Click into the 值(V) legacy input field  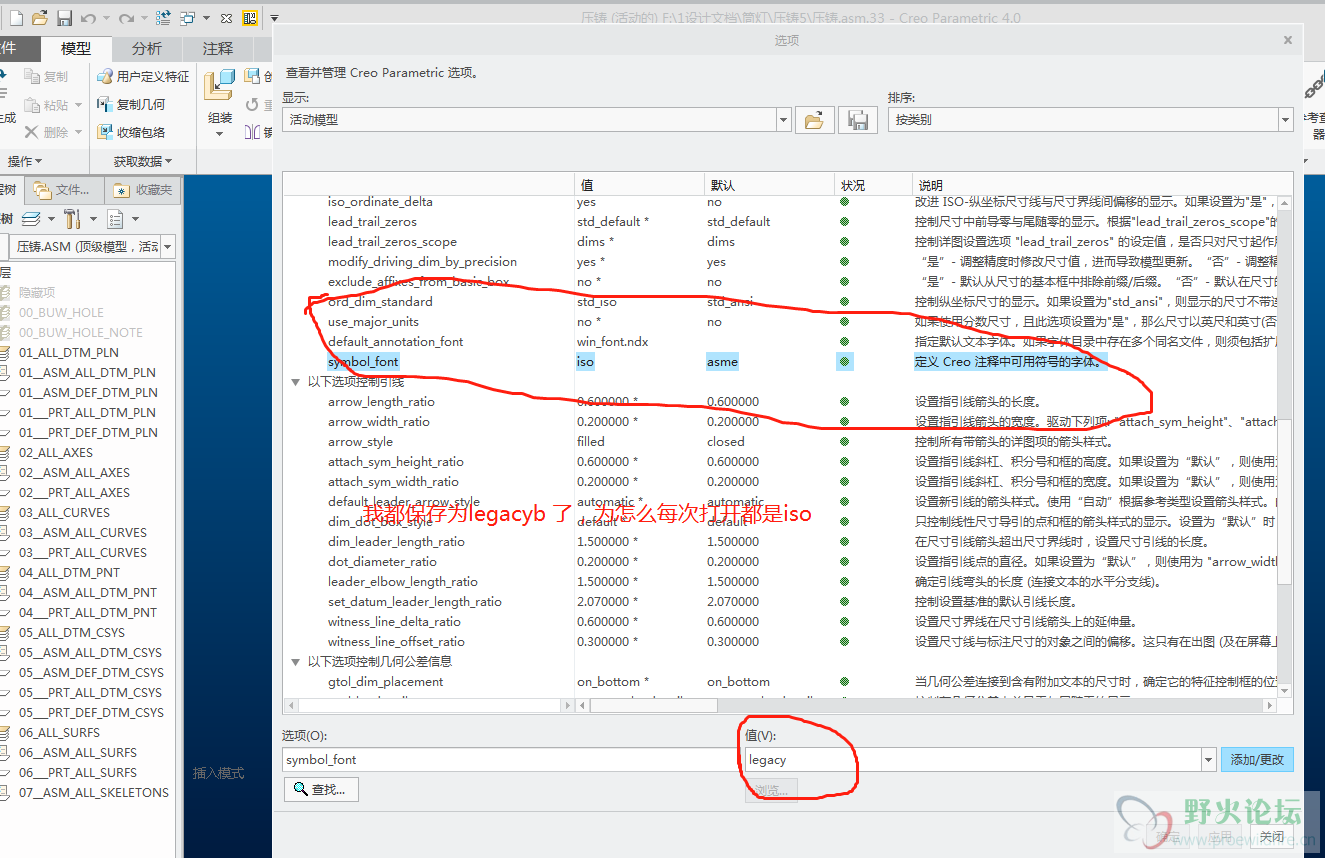point(972,760)
